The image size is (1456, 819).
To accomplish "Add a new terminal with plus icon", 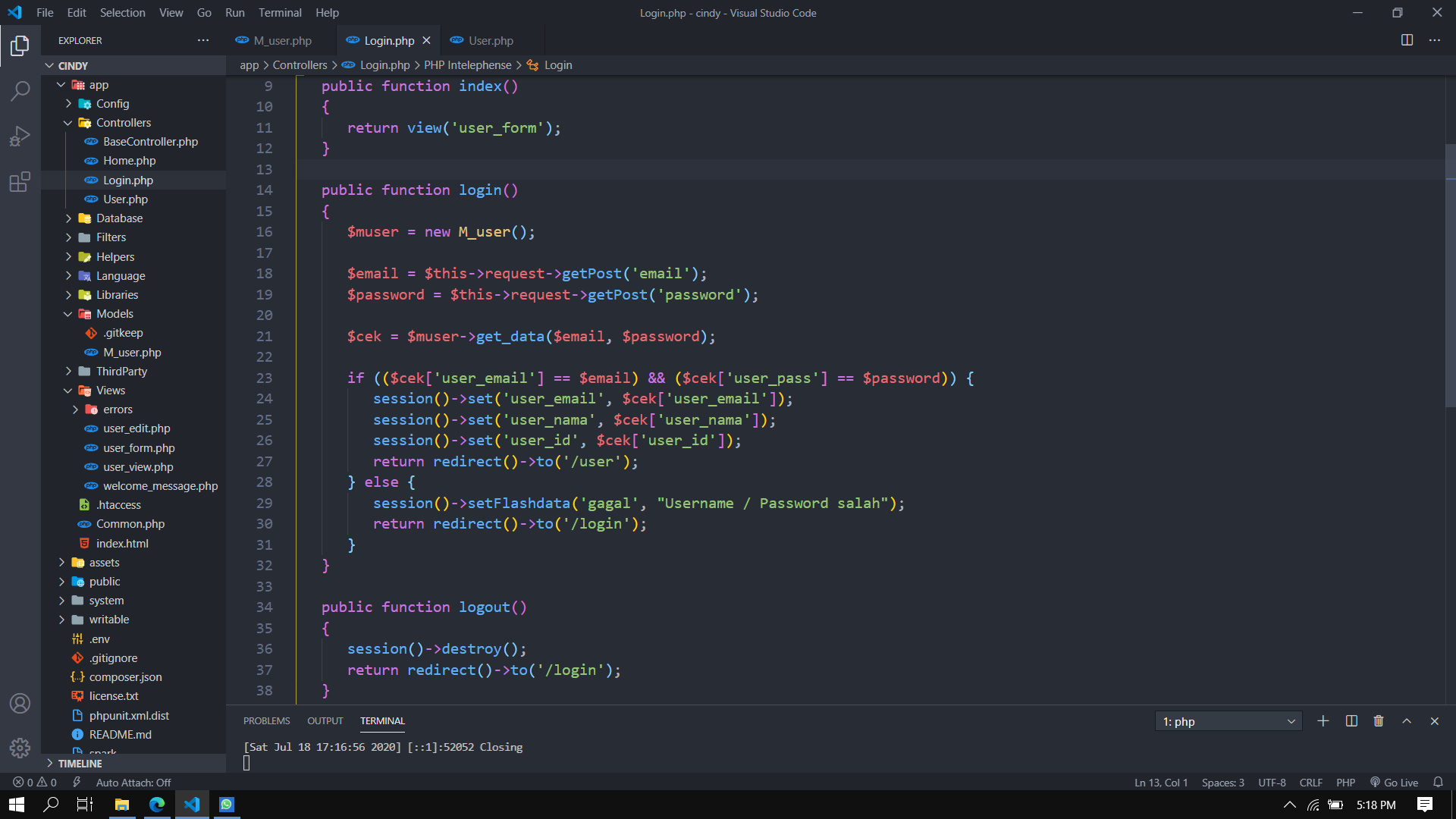I will pyautogui.click(x=1323, y=721).
